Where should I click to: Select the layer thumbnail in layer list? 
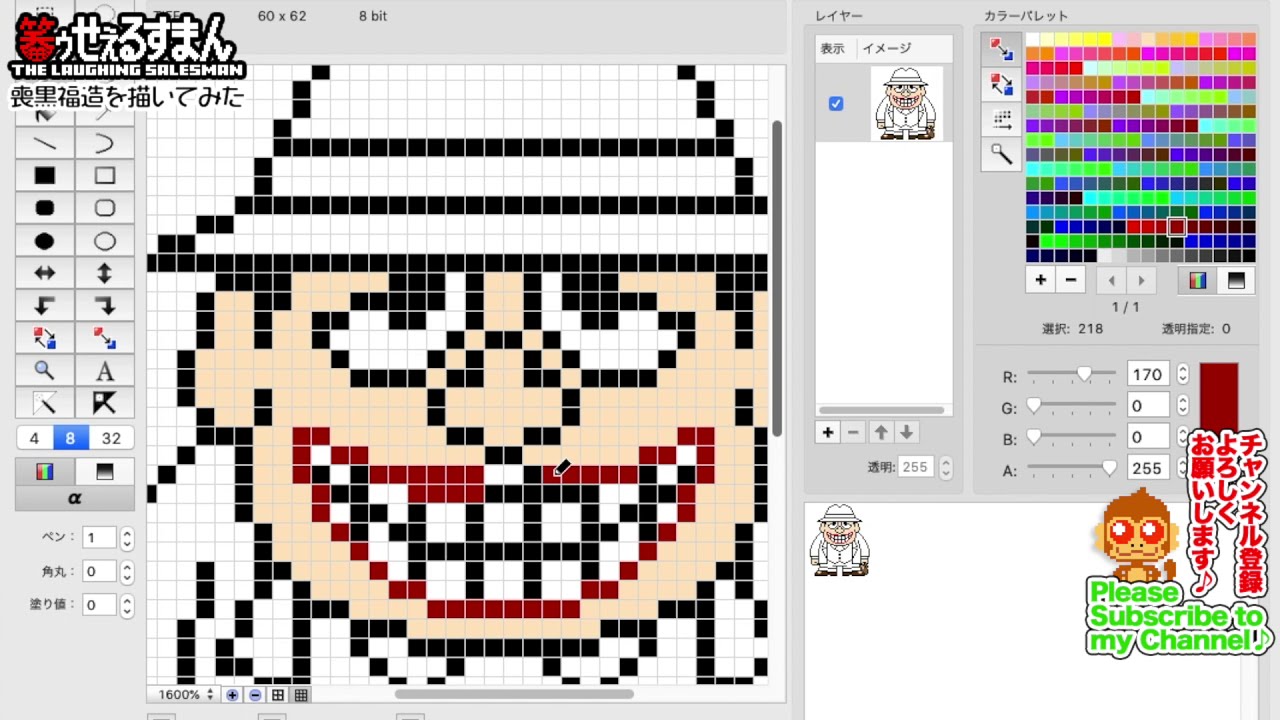pyautogui.click(x=906, y=103)
